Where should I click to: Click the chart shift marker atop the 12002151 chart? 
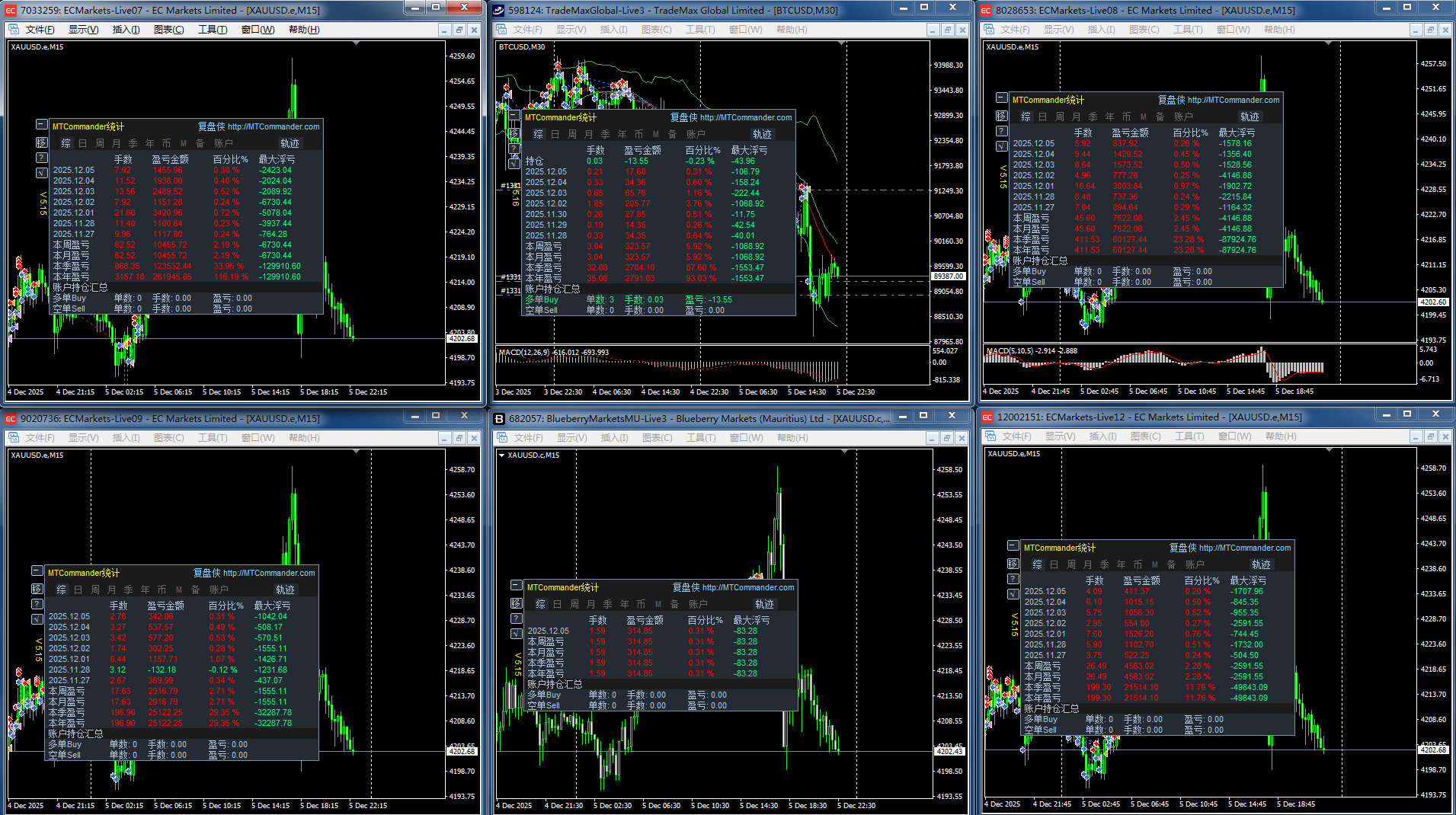pyautogui.click(x=1330, y=450)
